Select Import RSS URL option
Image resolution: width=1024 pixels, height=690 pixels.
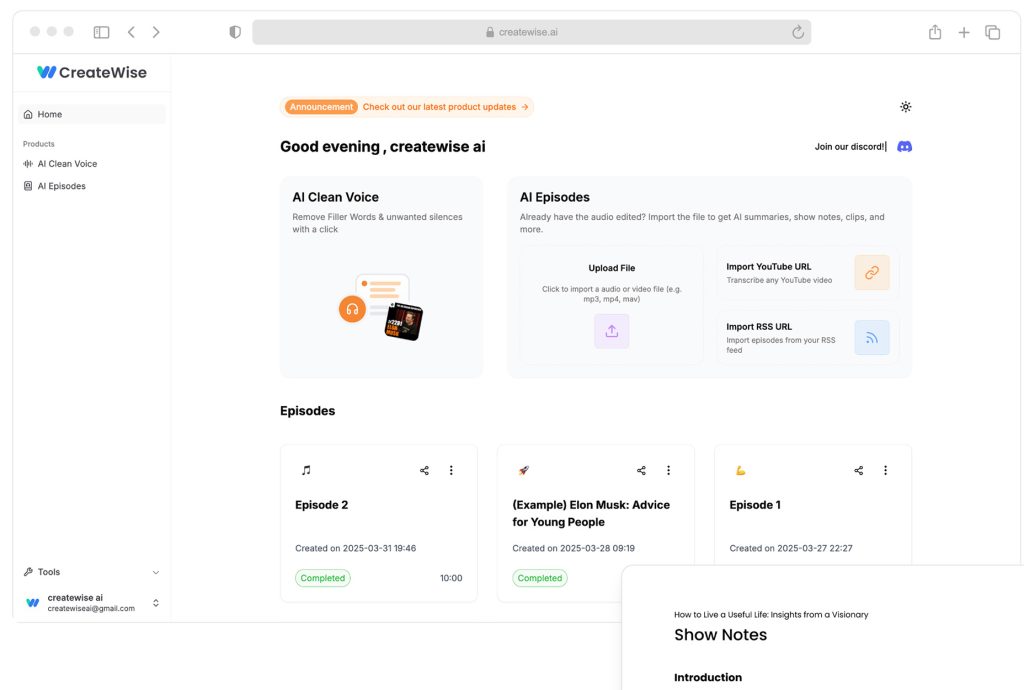(808, 337)
